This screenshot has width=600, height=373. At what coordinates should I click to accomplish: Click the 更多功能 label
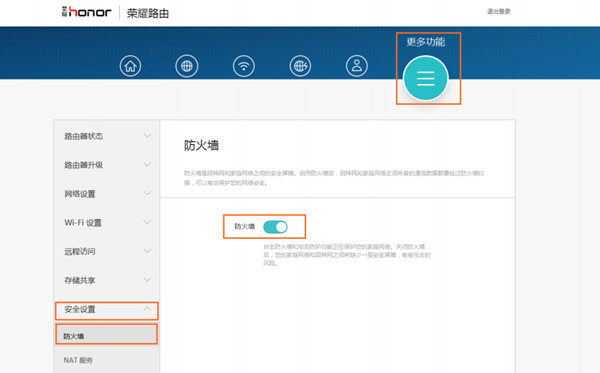tap(426, 42)
